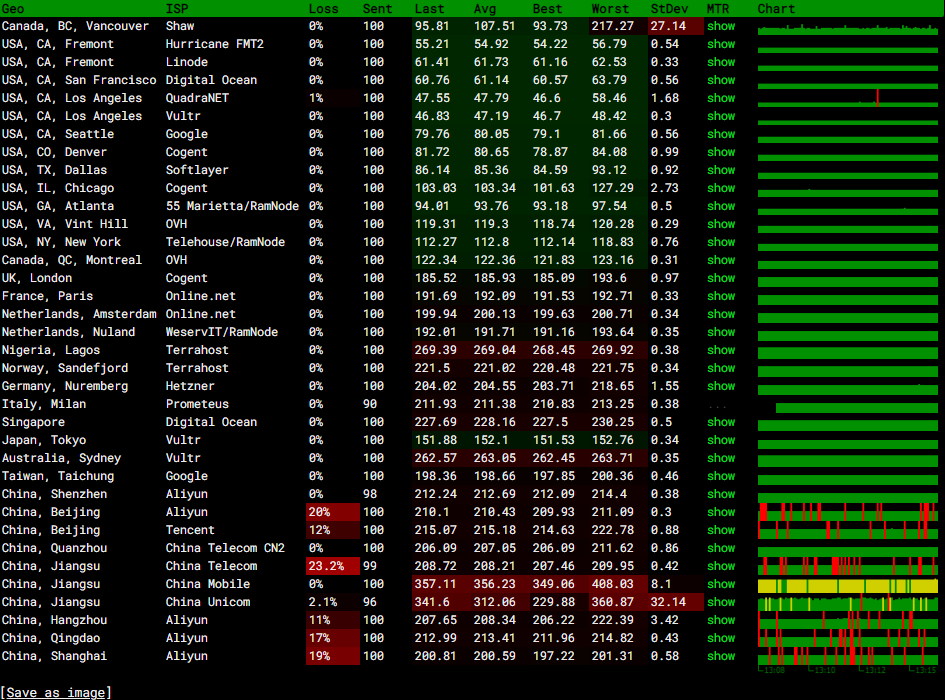
Task: Show MTR for Nuland WeservIT/RamNode
Action: tap(721, 332)
